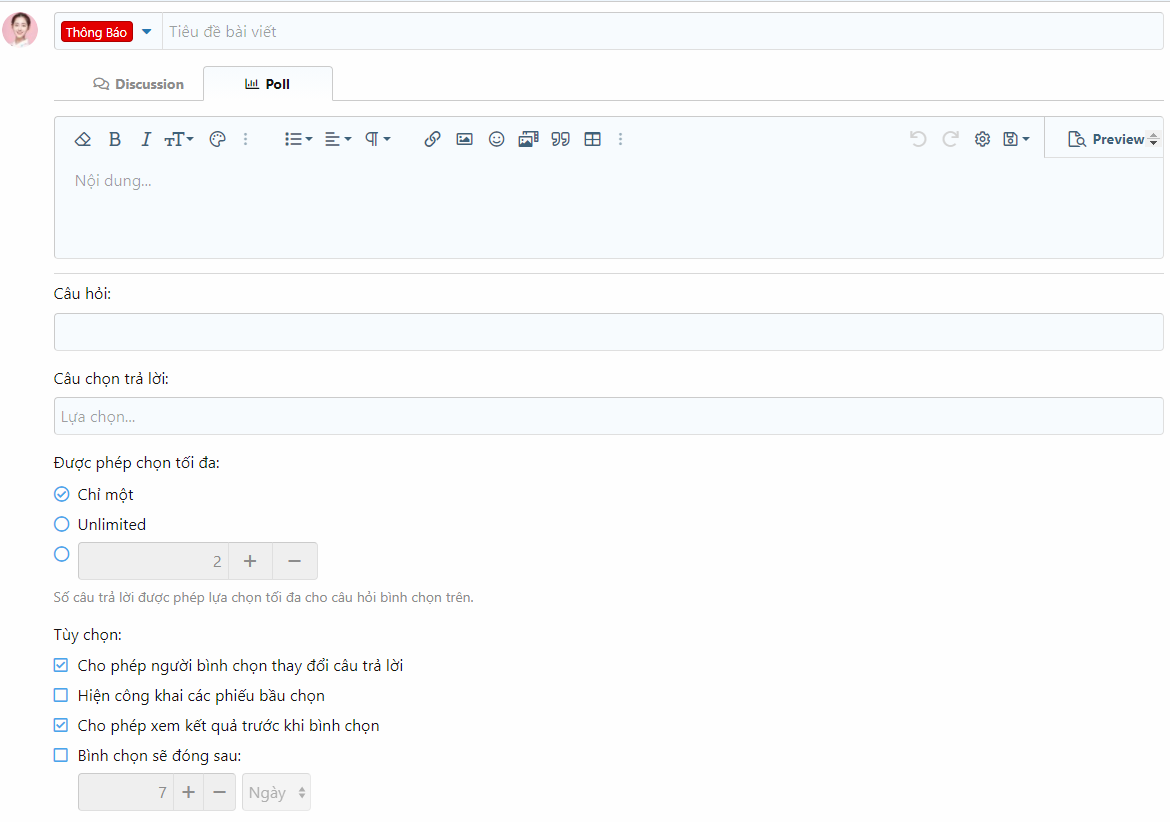Screen dimensions: 1170x822
Task: Switch to the Discussion tab
Action: tap(139, 84)
